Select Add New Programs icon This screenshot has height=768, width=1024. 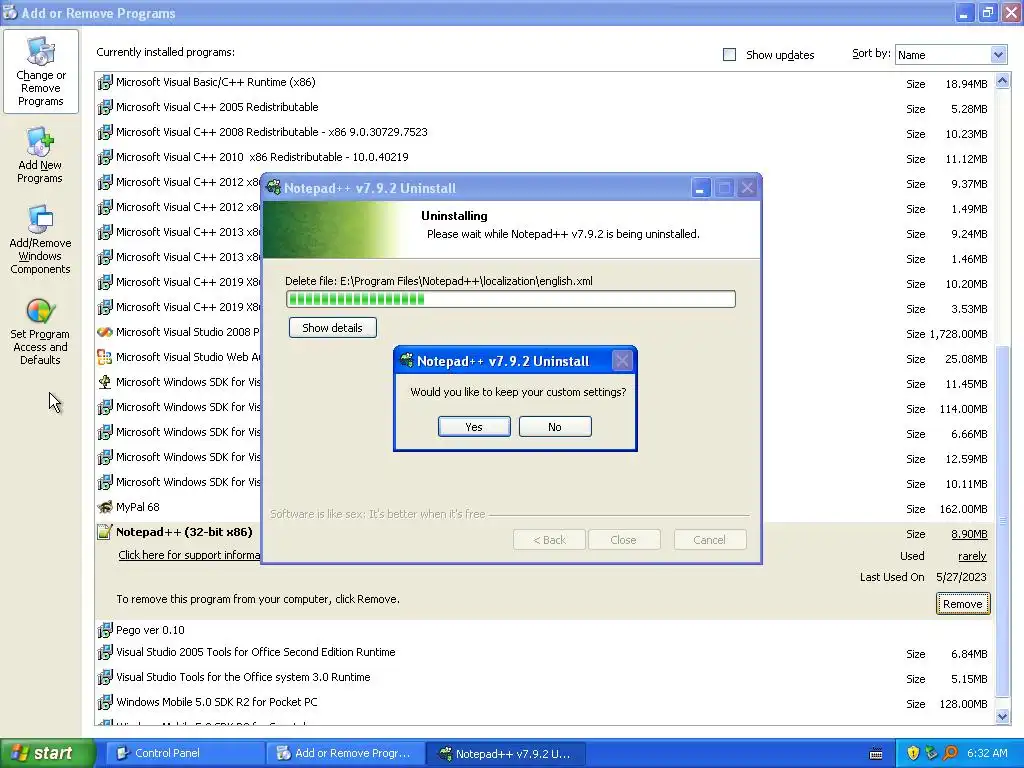(40, 155)
